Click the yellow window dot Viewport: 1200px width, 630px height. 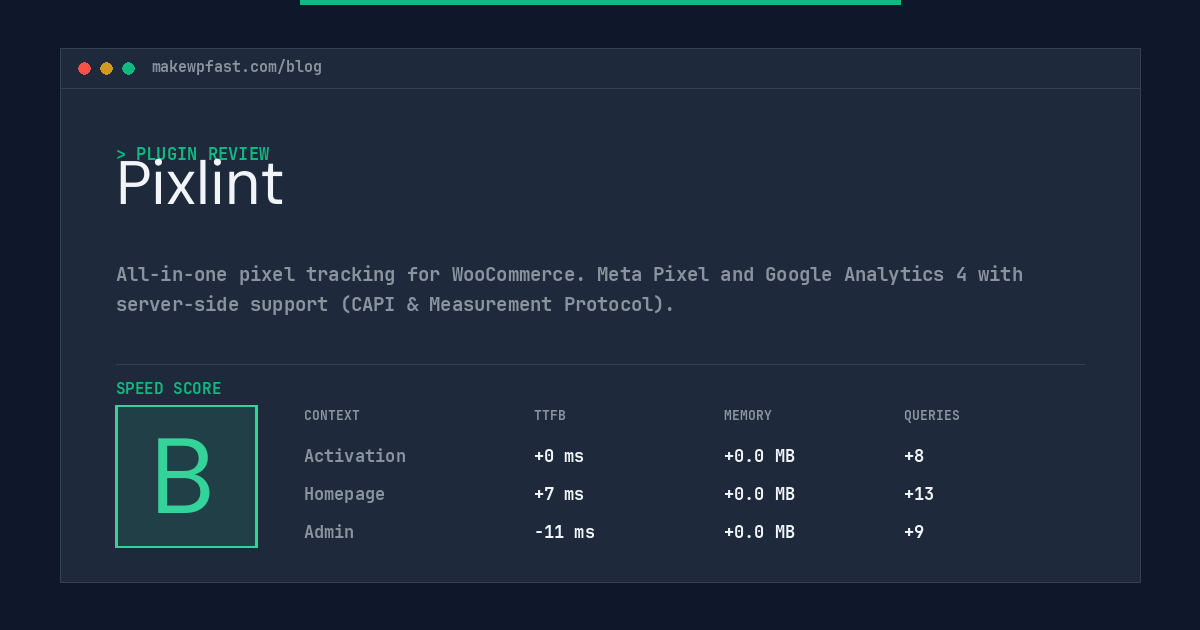[106, 68]
